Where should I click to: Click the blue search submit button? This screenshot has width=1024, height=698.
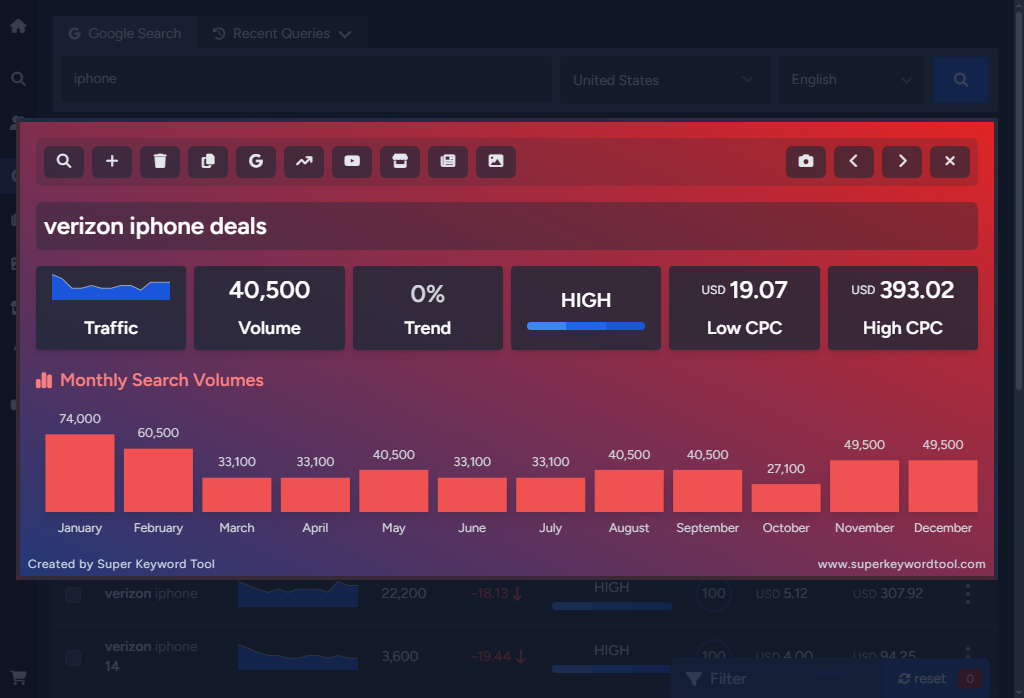[961, 80]
